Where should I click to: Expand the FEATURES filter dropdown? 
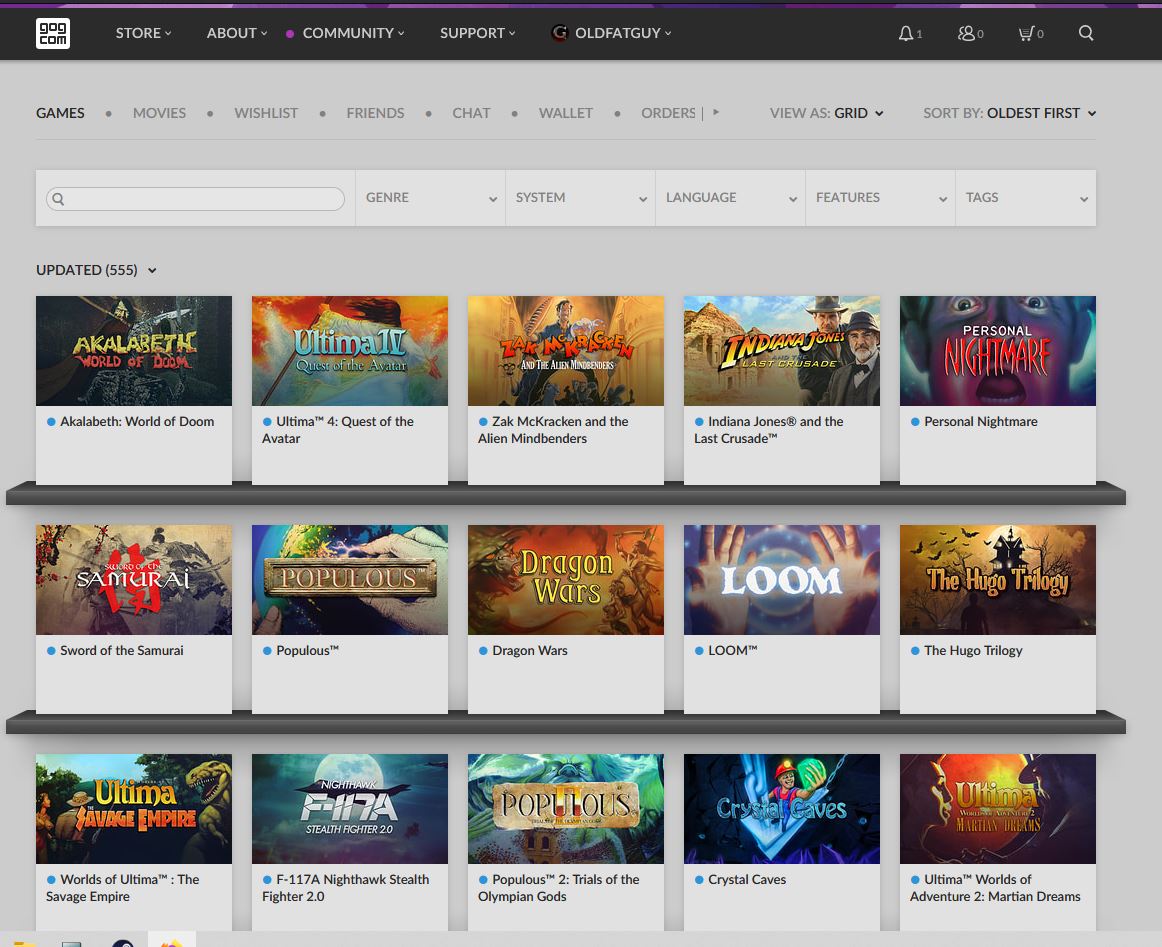[x=880, y=198]
